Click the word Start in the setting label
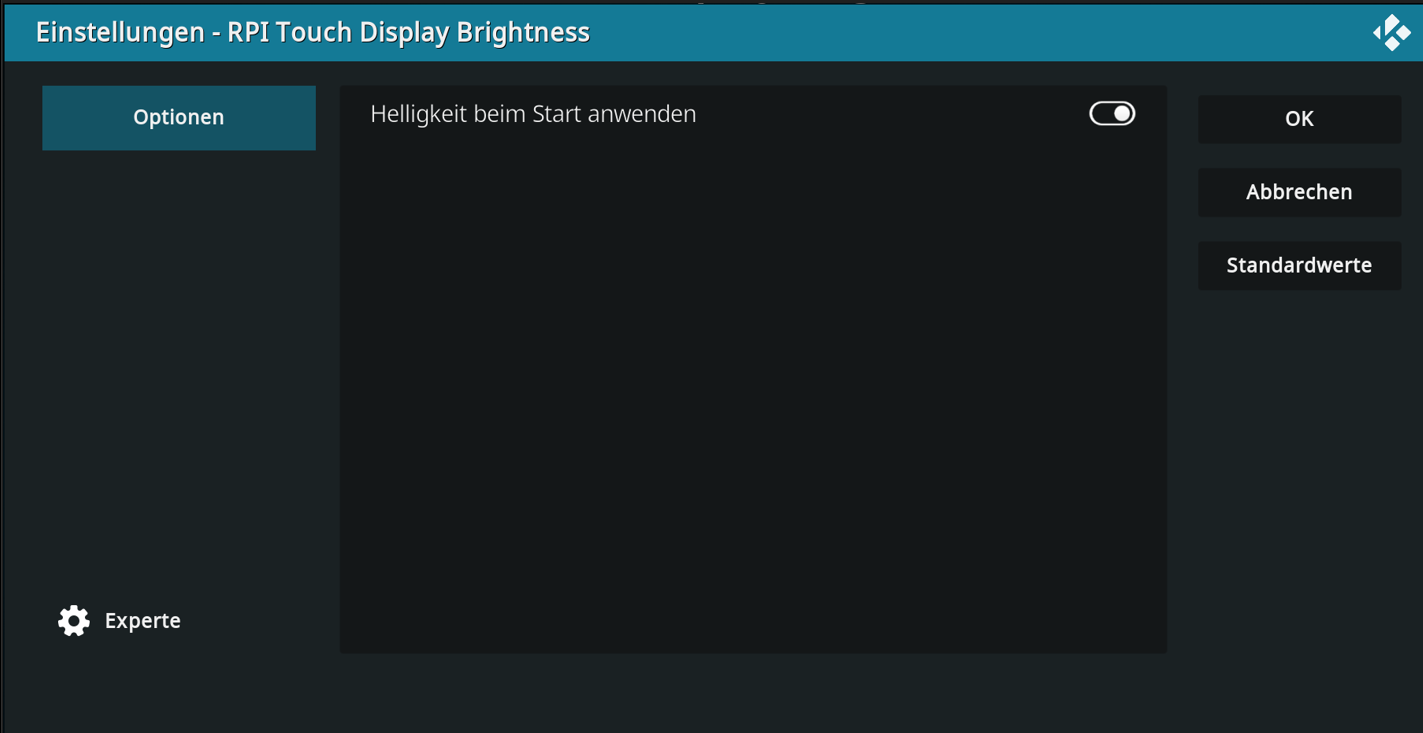This screenshot has height=733, width=1423. click(555, 114)
